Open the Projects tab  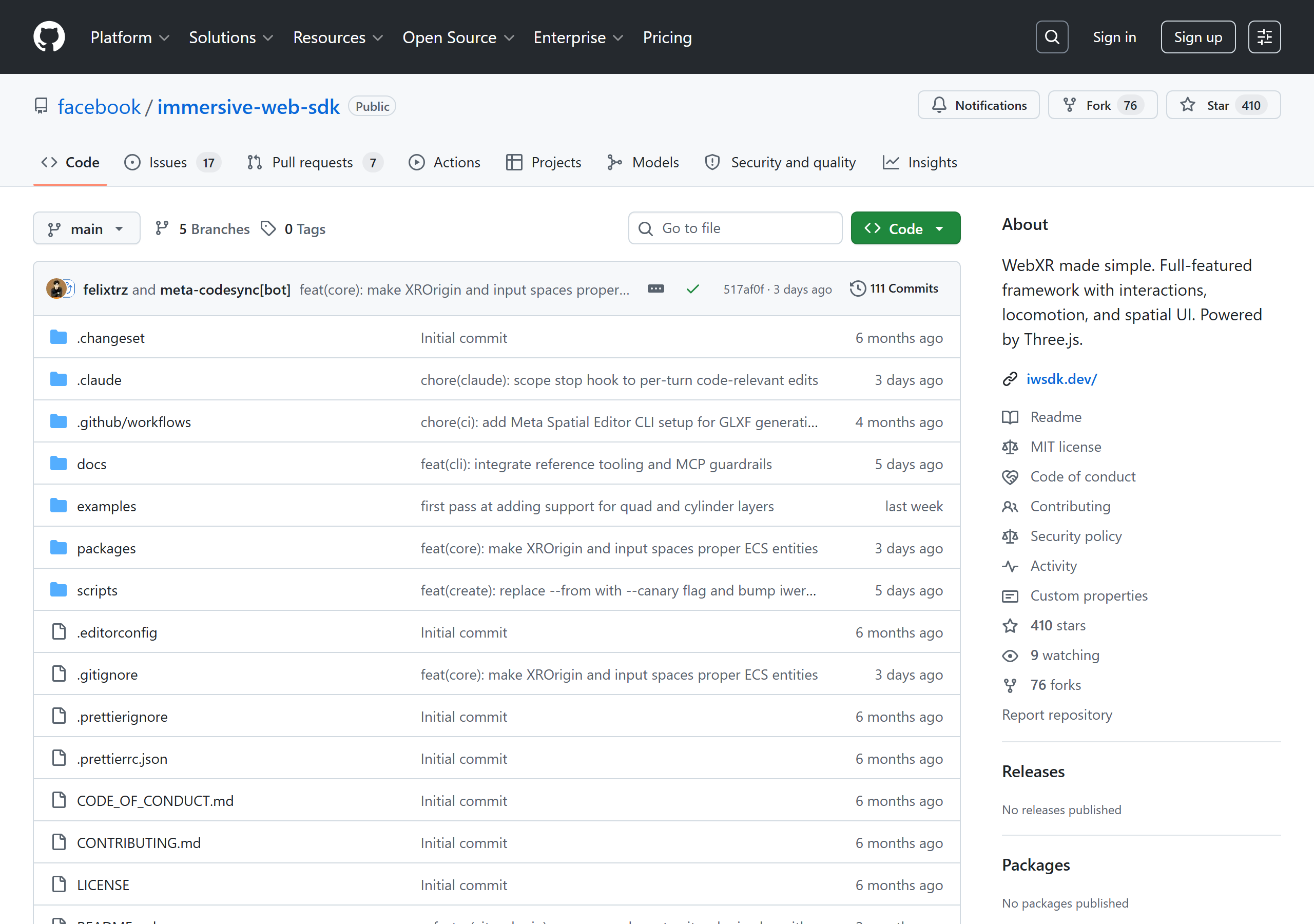(544, 163)
